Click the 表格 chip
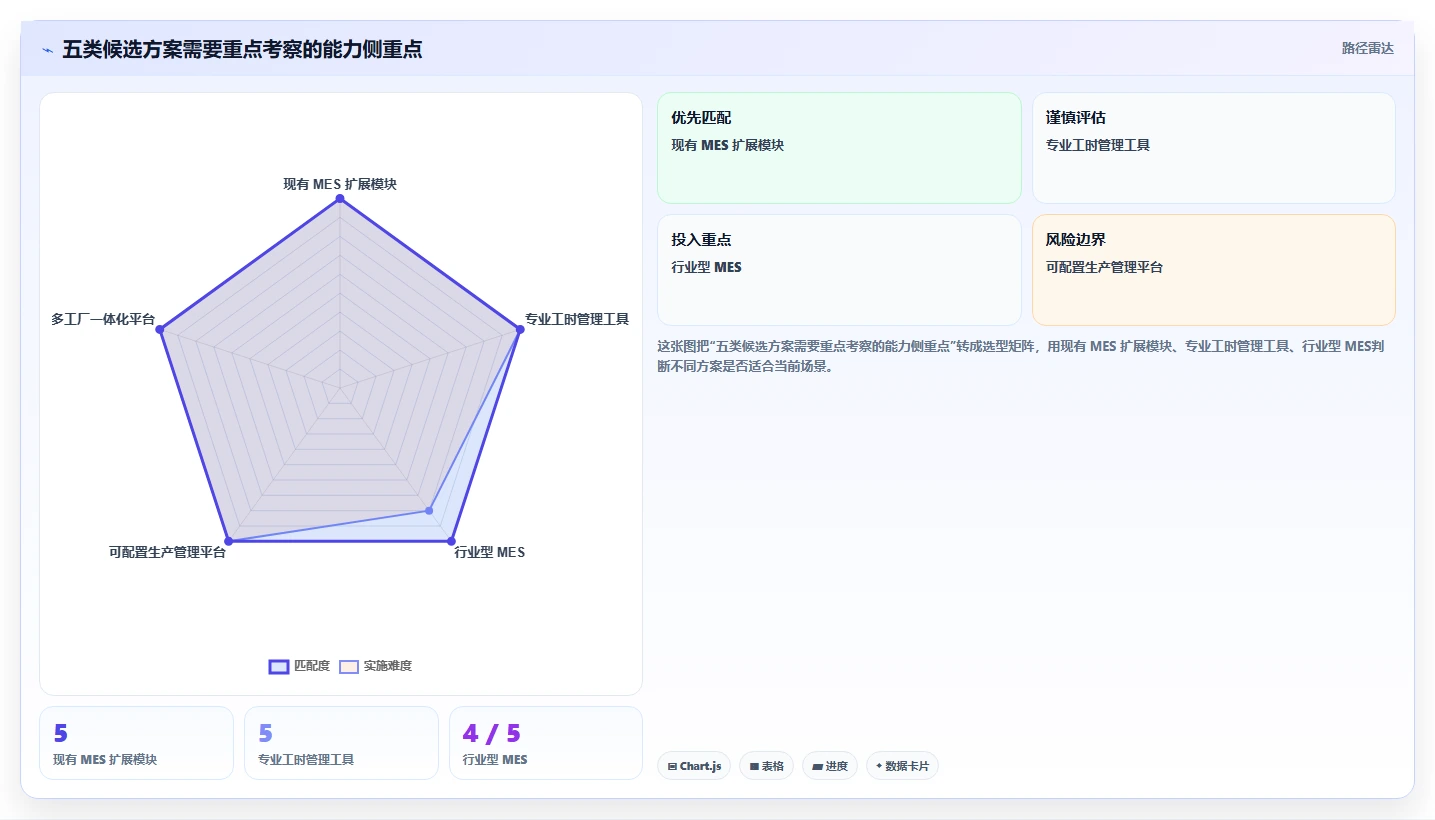This screenshot has width=1435, height=820. 767,766
